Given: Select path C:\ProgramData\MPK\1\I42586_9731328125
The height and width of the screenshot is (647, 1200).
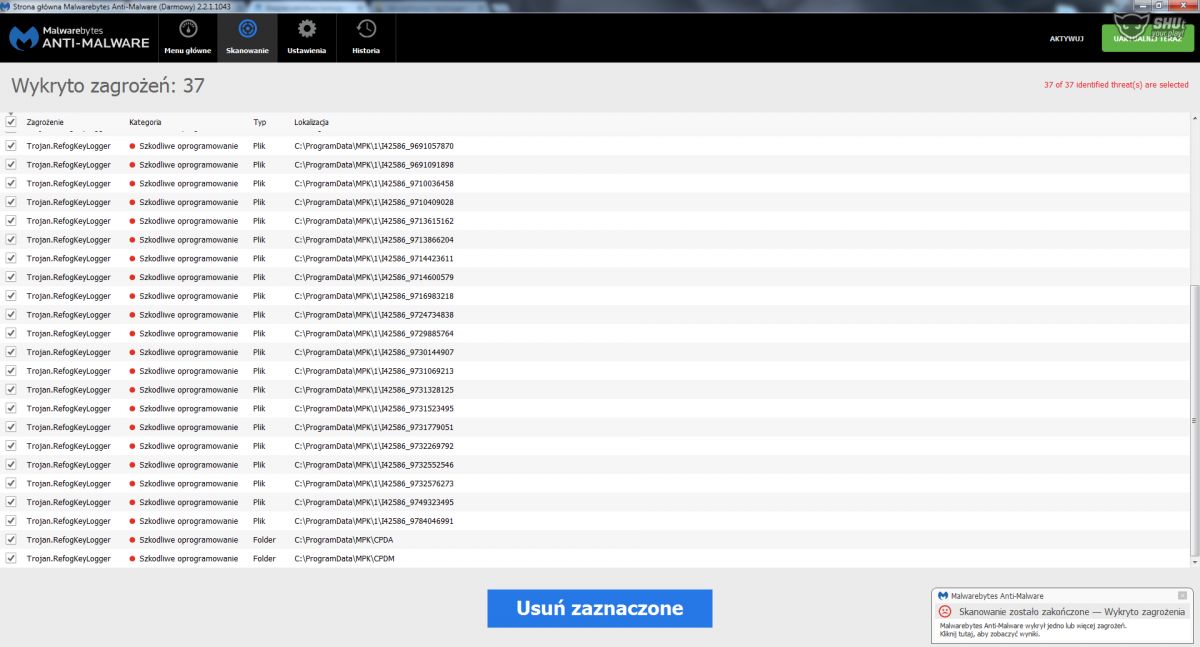Looking at the screenshot, I should [374, 390].
